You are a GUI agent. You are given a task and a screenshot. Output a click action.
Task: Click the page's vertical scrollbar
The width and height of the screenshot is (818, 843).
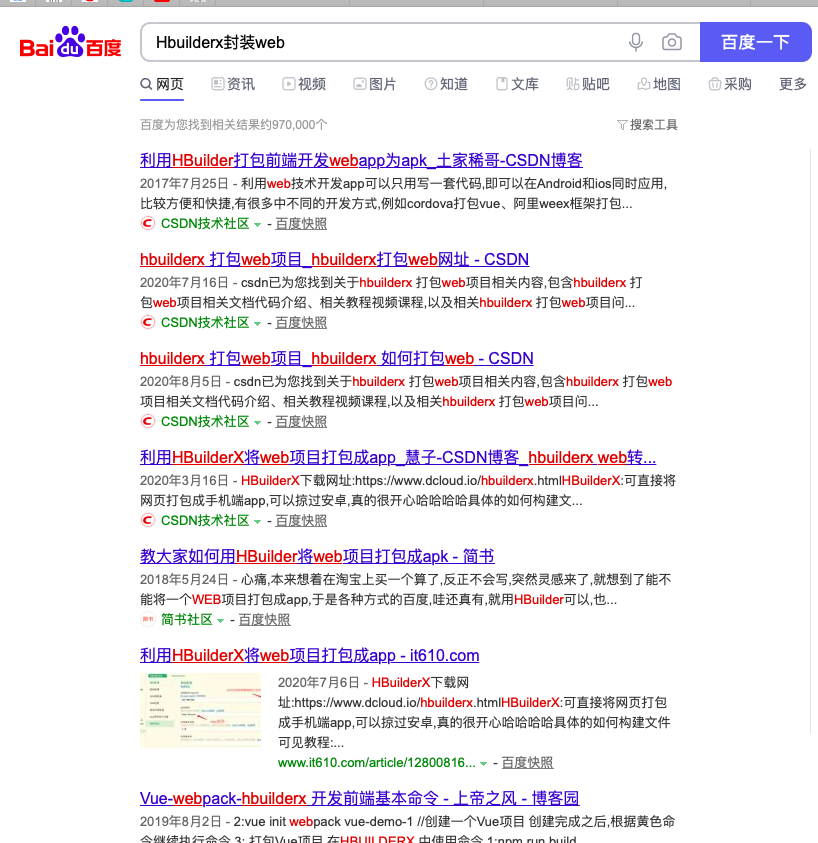point(811,441)
